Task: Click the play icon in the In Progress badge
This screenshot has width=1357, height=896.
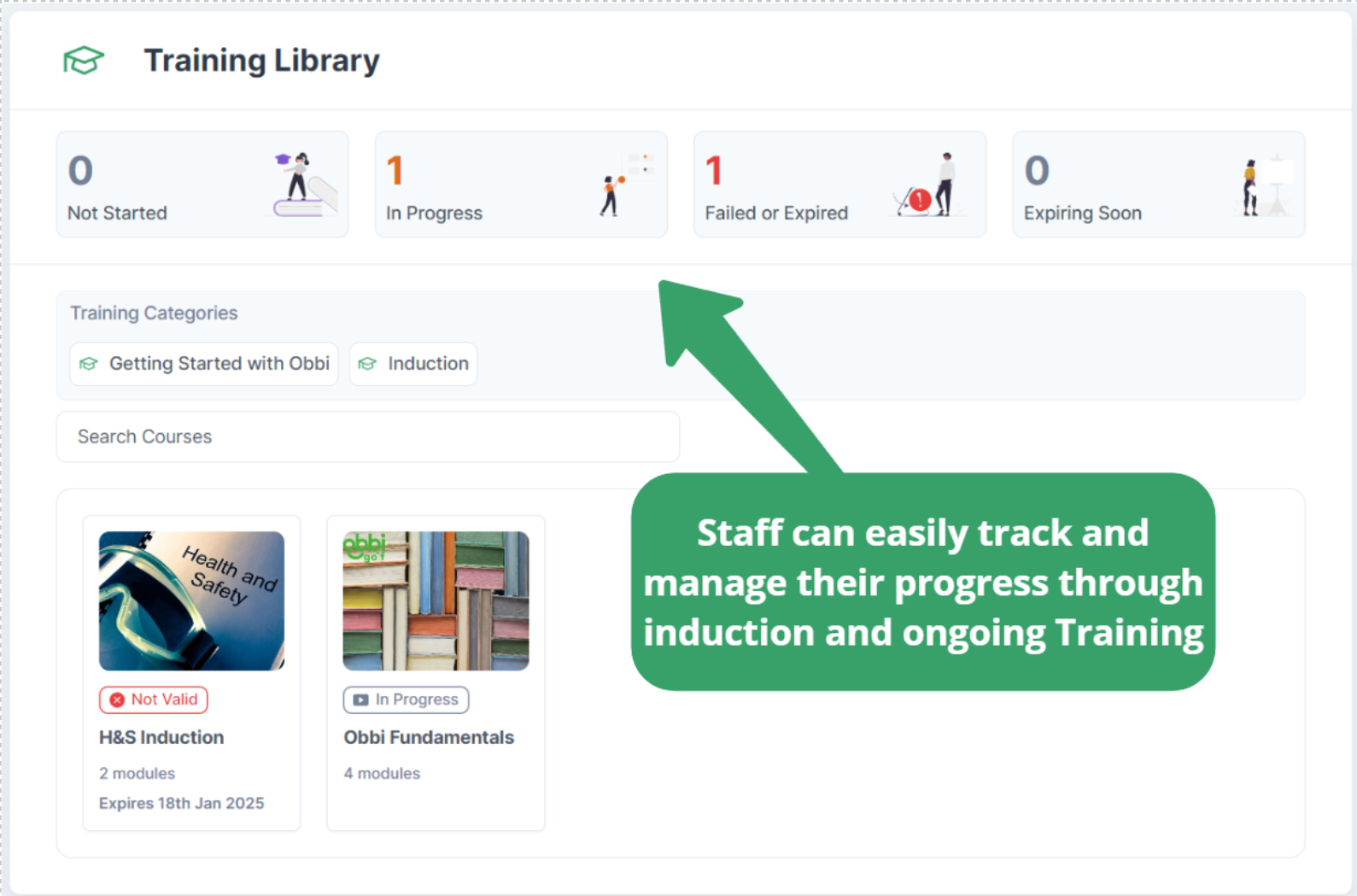Action: [x=361, y=700]
